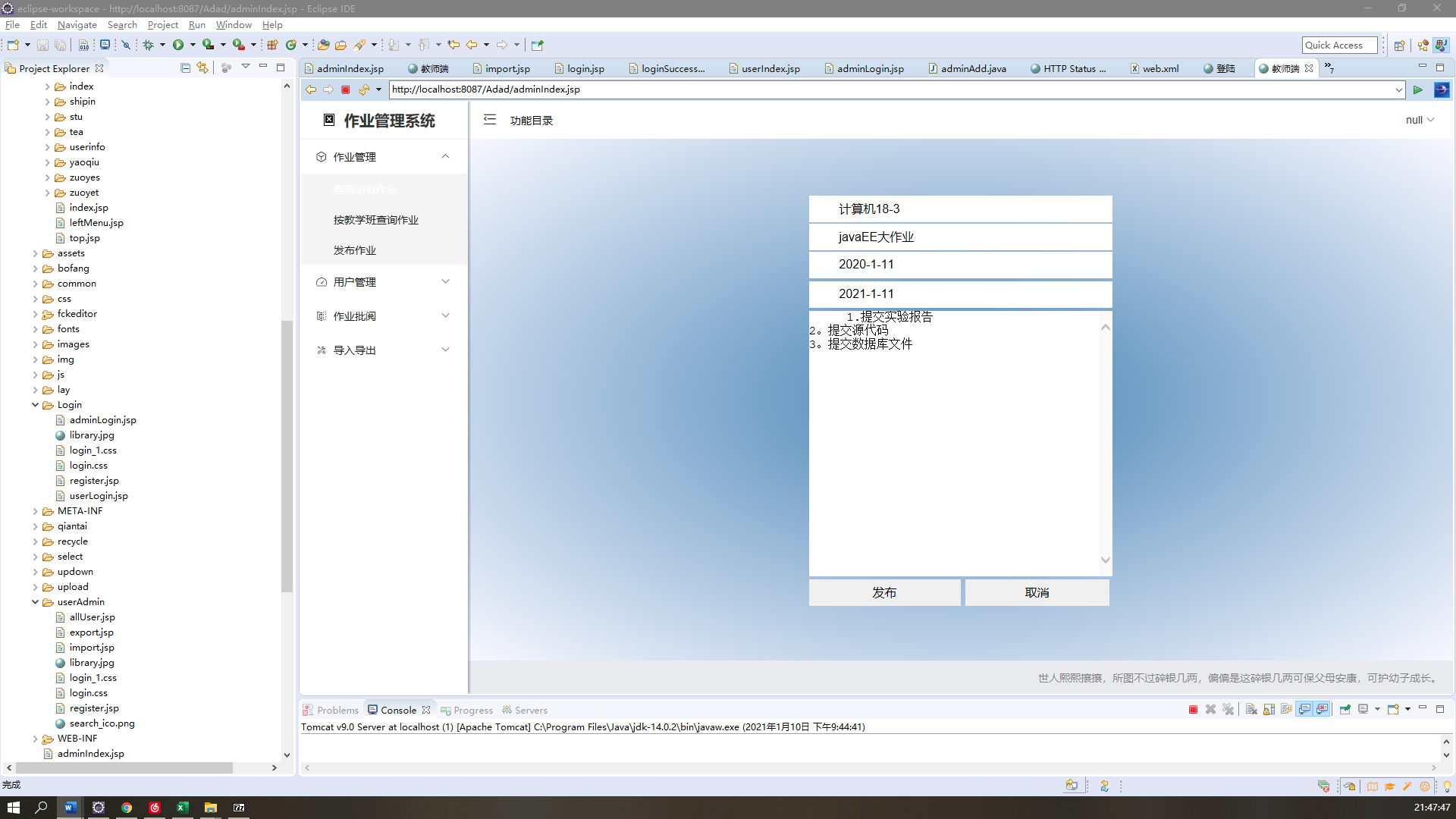Click the hamburger menu icon beside 功能目录
The width and height of the screenshot is (1456, 819).
(490, 120)
